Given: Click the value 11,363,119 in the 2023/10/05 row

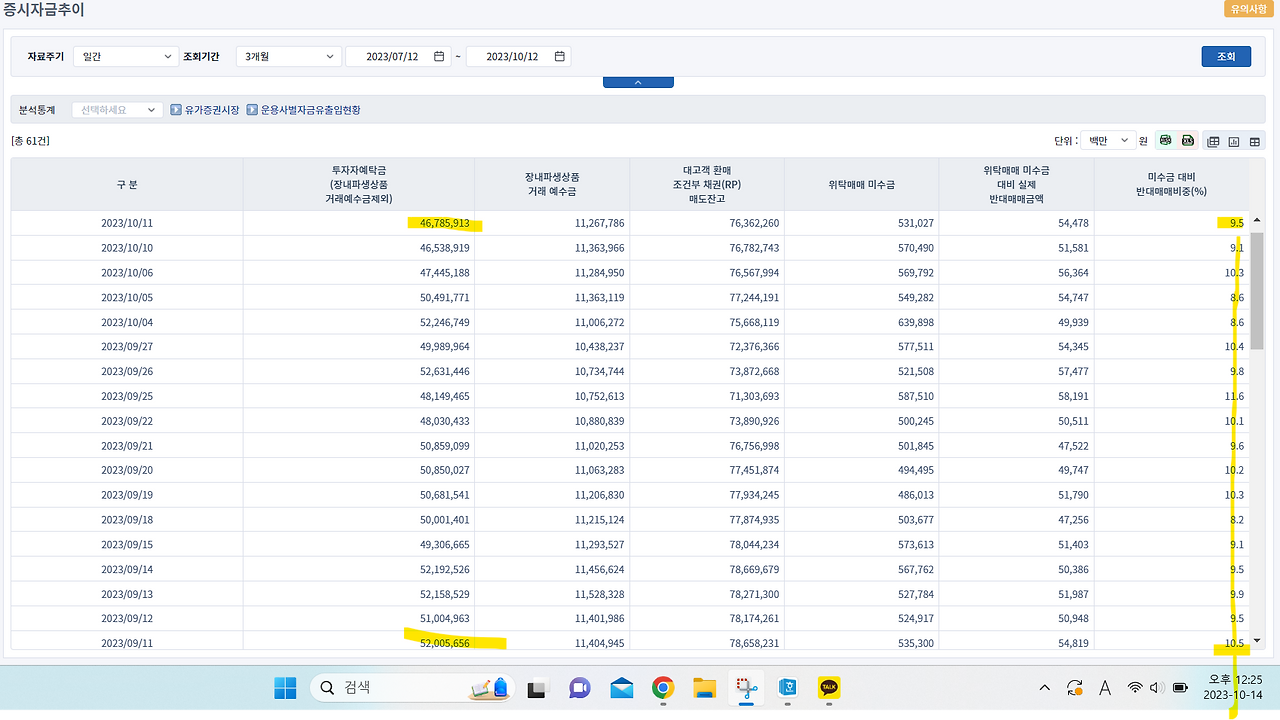Looking at the screenshot, I should click(x=599, y=297).
